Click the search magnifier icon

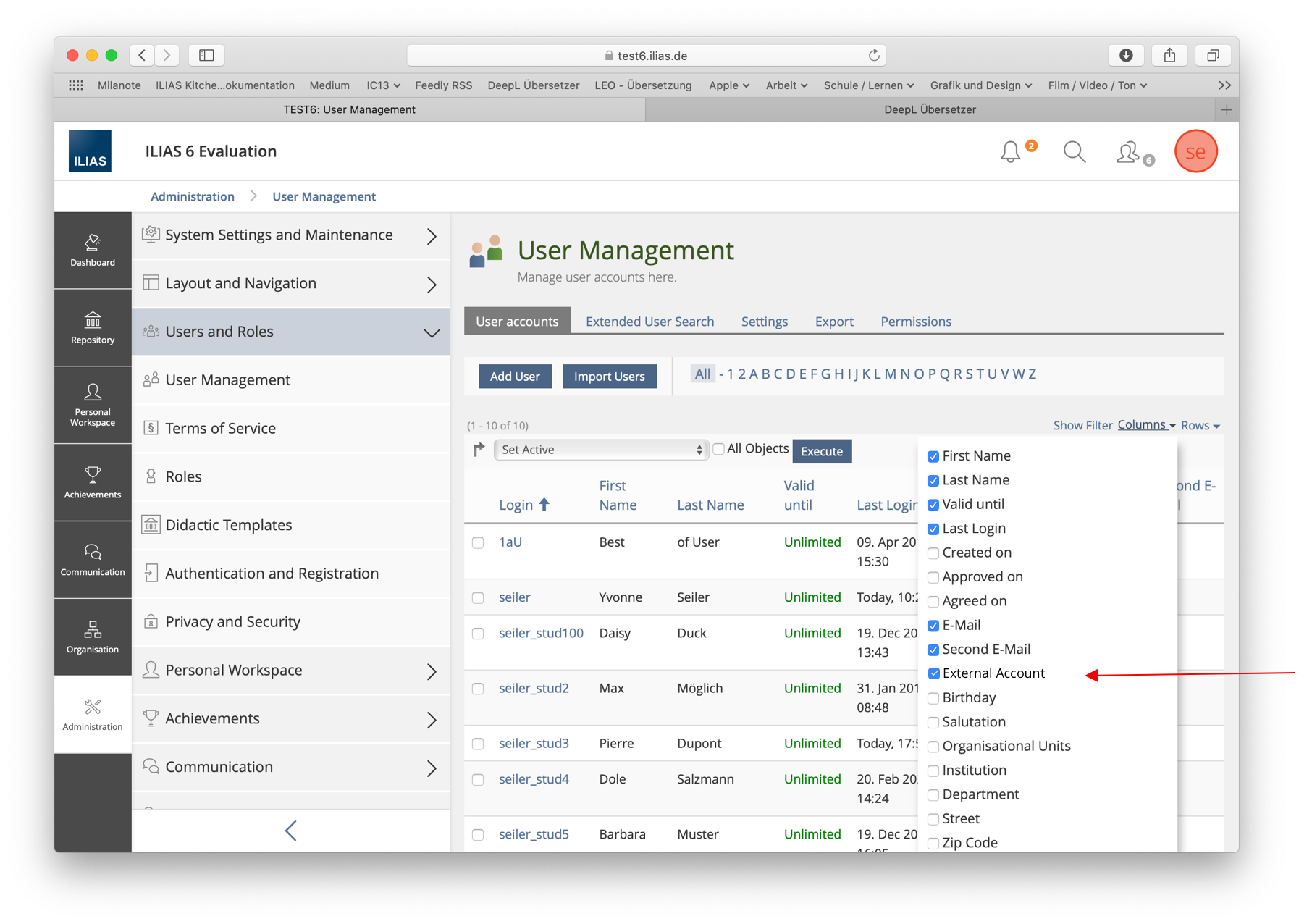[x=1074, y=152]
